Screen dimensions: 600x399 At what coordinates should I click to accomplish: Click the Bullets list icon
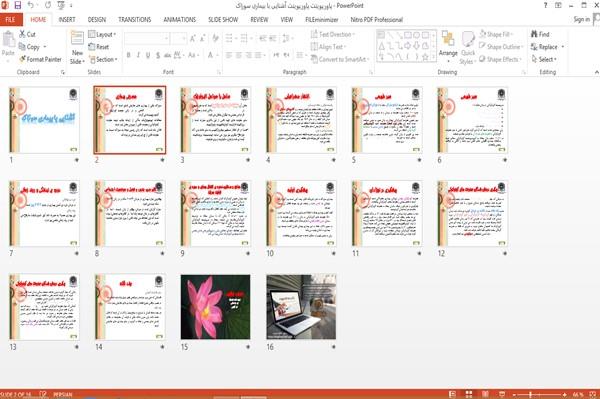pyautogui.click(x=229, y=38)
